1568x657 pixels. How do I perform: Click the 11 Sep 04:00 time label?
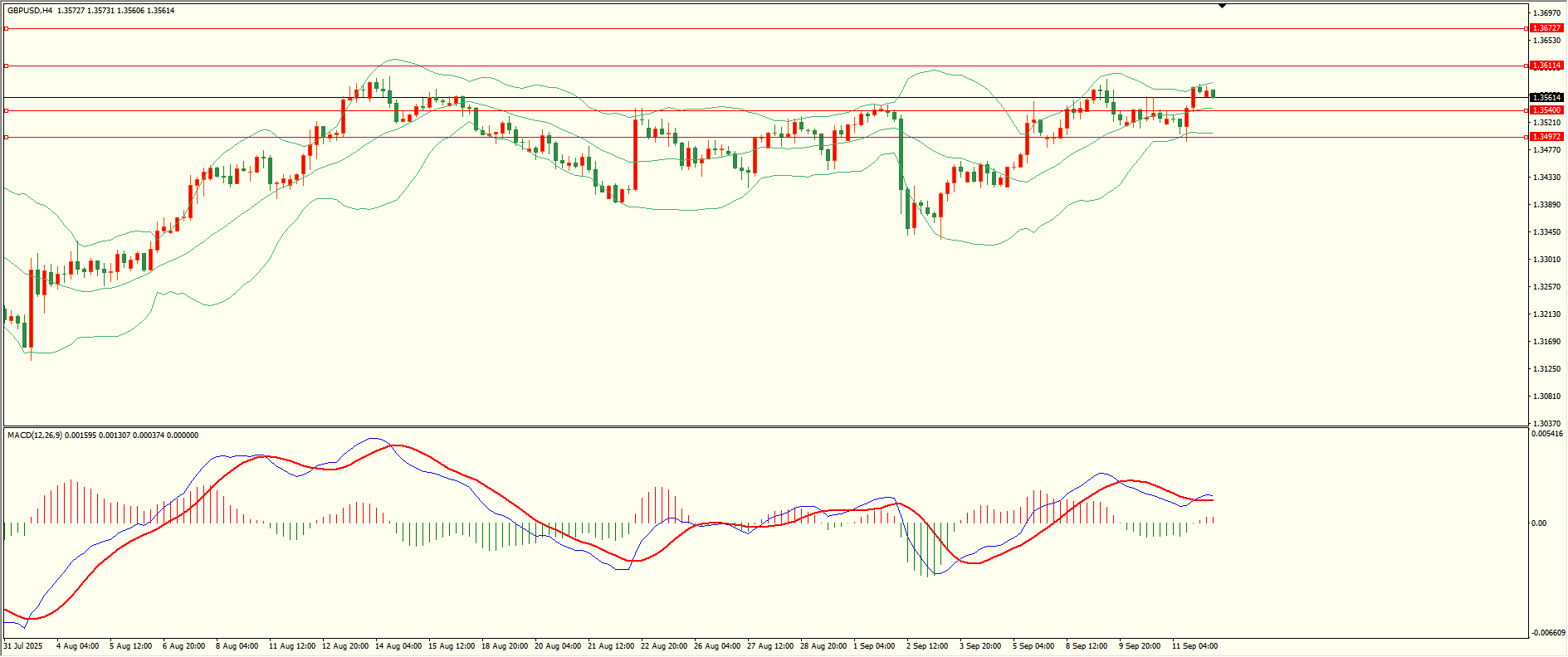pos(1194,646)
